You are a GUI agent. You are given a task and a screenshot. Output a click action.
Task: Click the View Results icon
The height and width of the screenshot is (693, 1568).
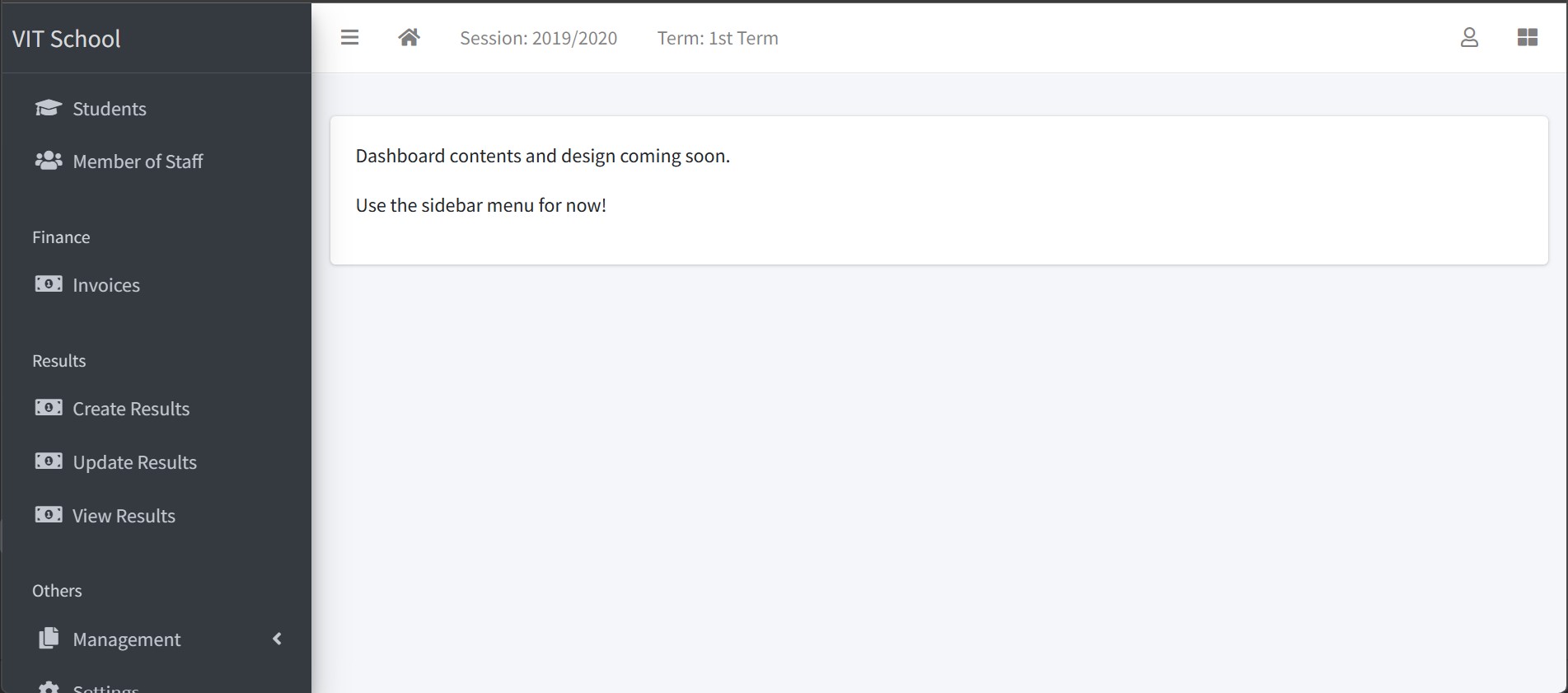48,514
